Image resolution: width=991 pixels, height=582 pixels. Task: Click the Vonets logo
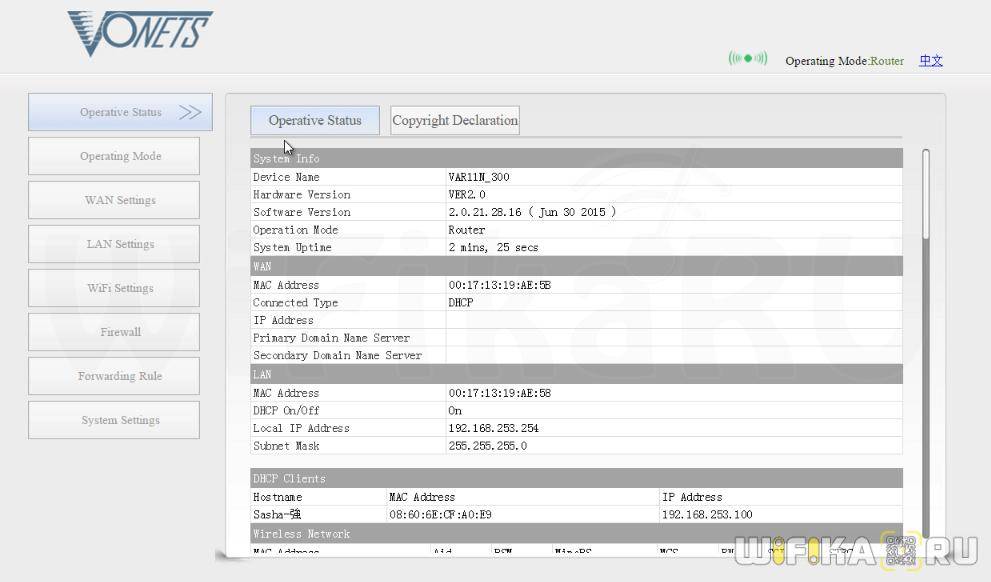139,32
